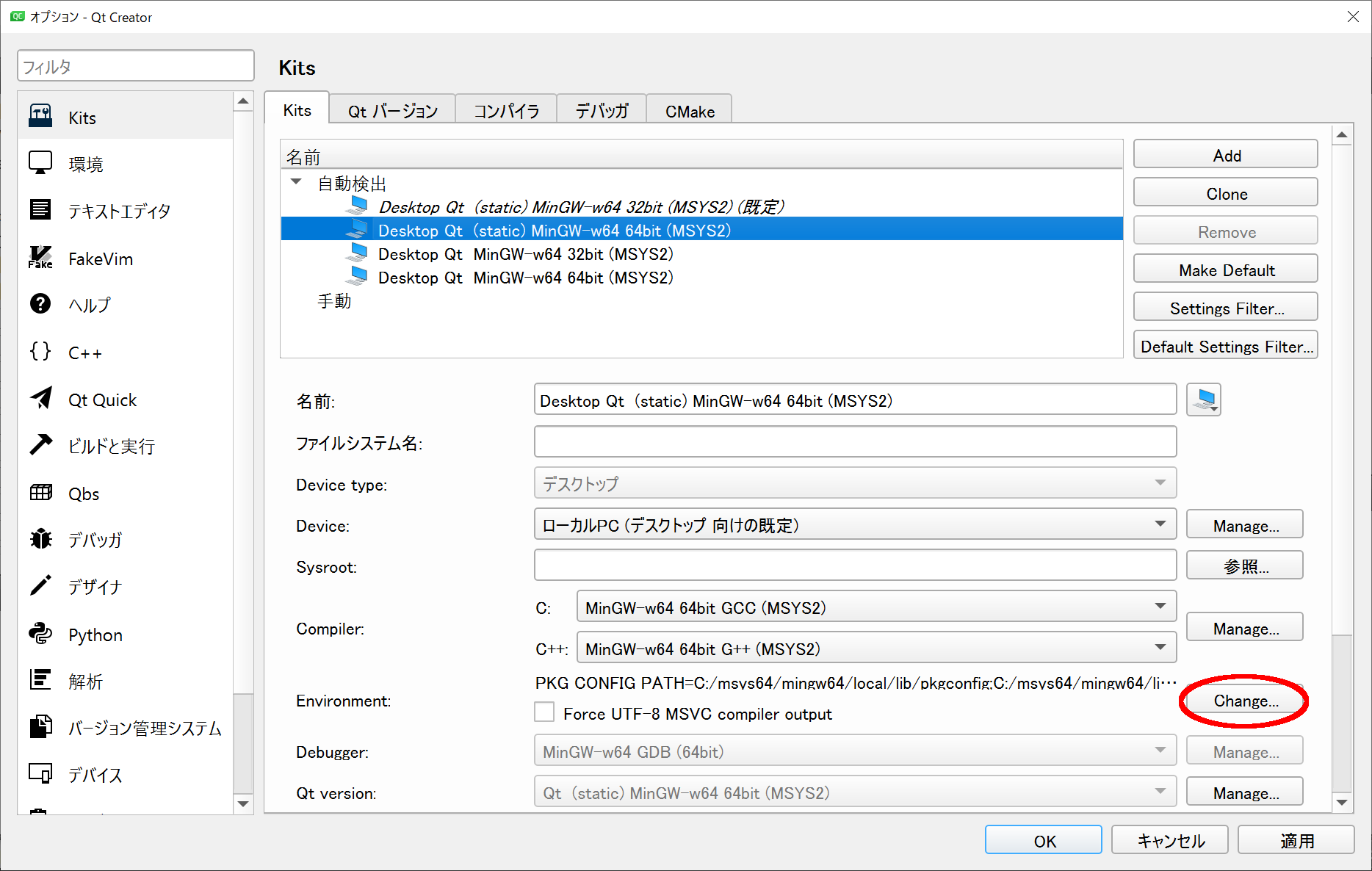Screen dimensions: 1372x871
Task: Select Desktop Qt (static) MinGW-w64 32bit kit row
Action: (x=701, y=206)
